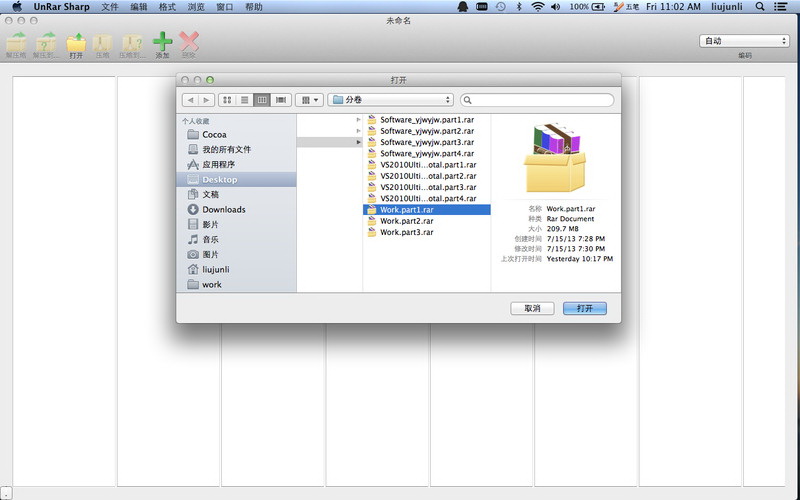Select the column view button
This screenshot has height=500, width=800.
pos(262,100)
